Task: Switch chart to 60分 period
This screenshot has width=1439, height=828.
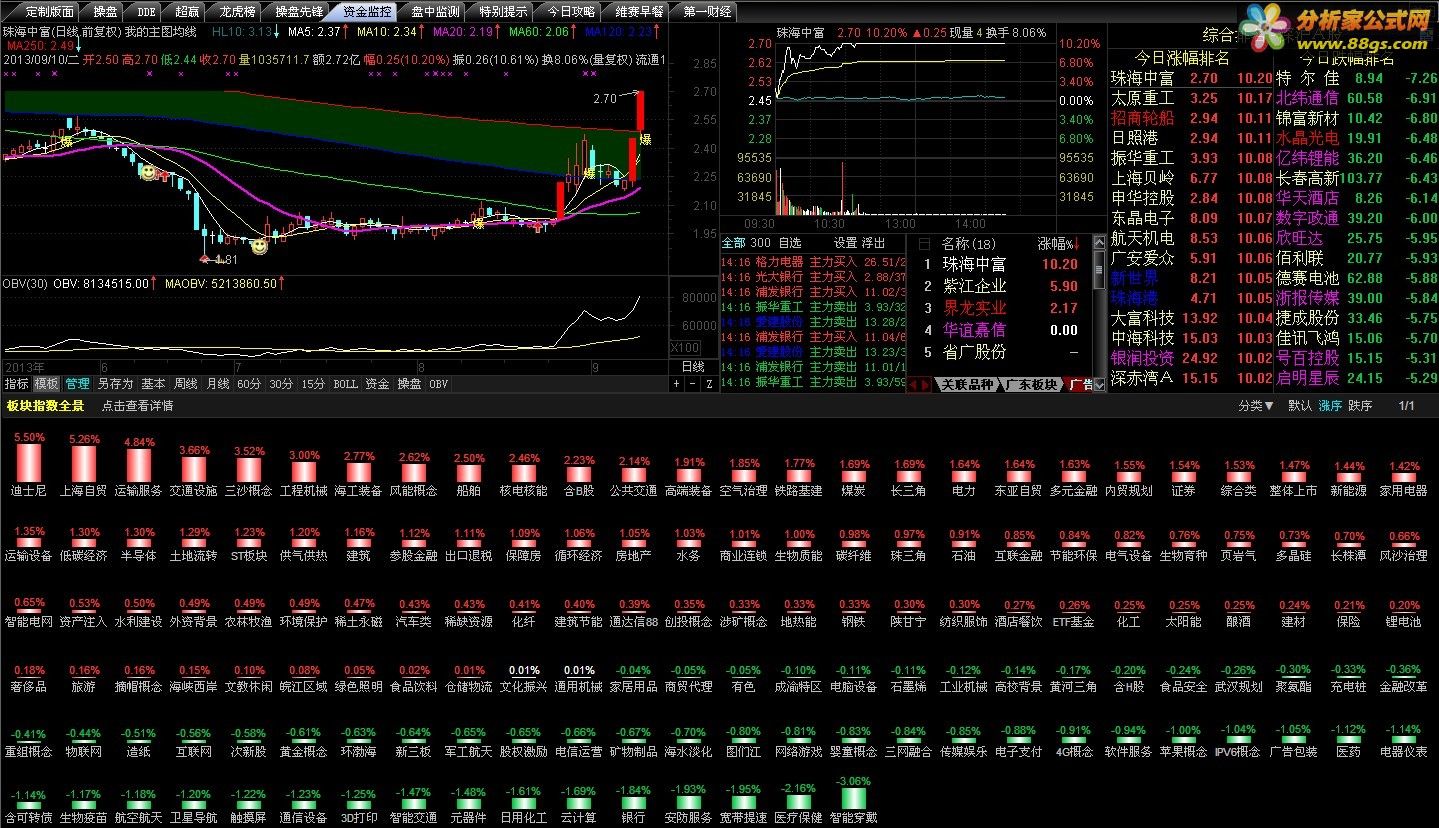Action: tap(249, 384)
